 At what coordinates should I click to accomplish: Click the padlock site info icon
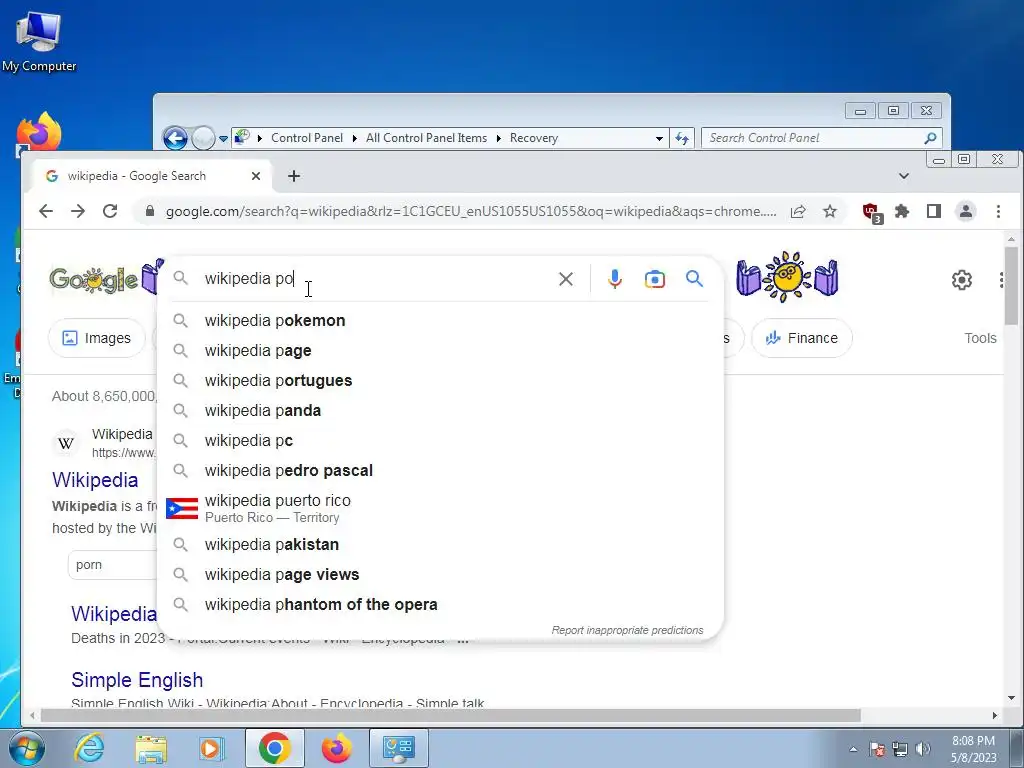pos(150,211)
